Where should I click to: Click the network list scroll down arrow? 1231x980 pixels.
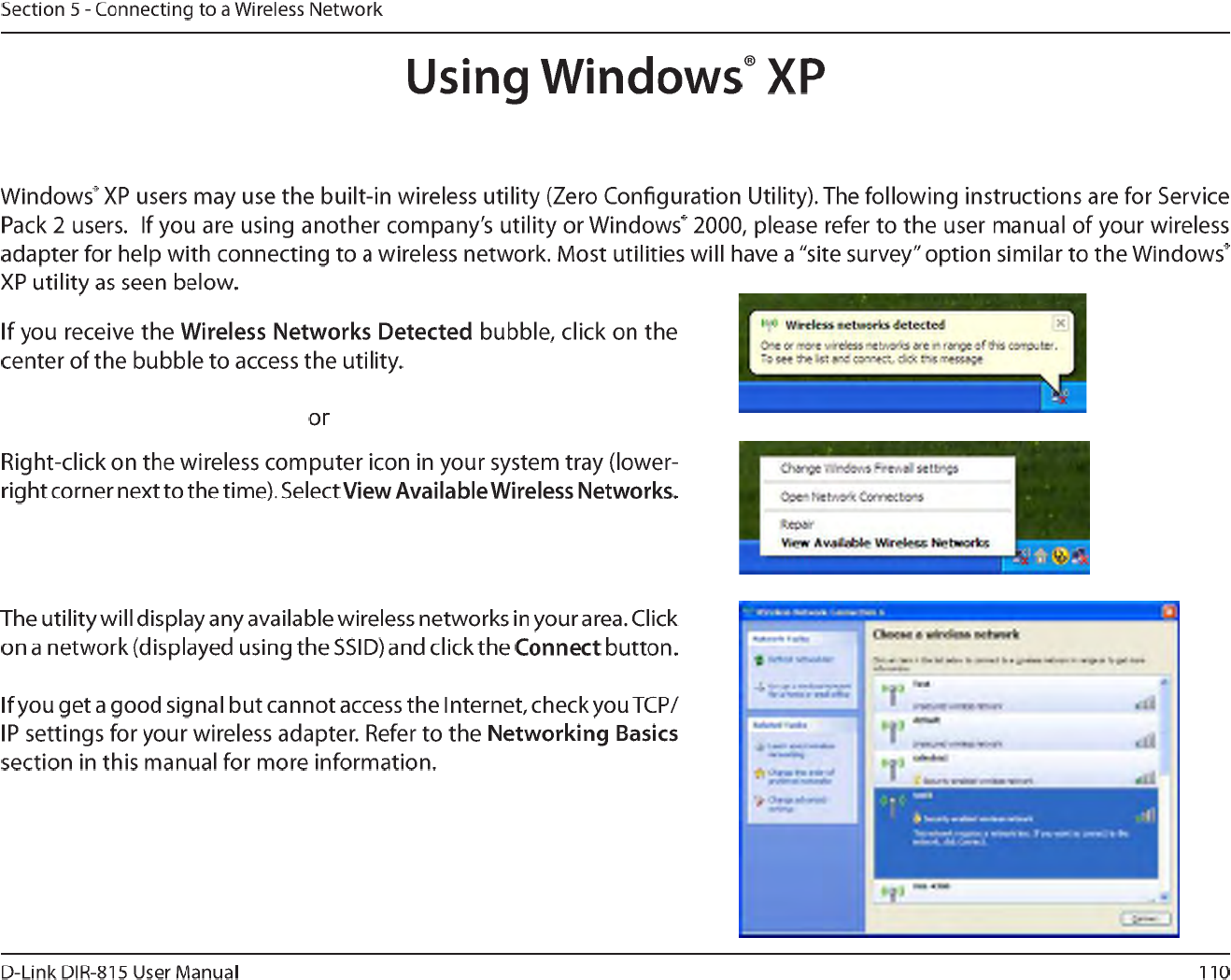[1164, 897]
